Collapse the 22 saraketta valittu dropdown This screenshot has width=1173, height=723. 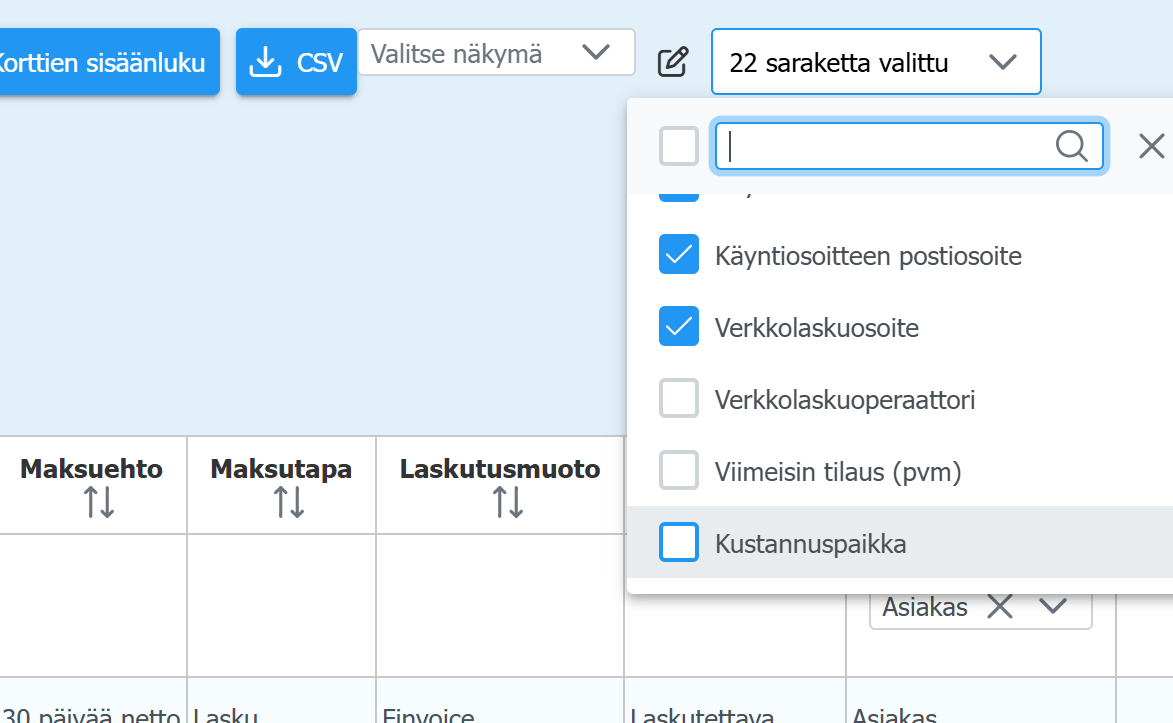tap(1001, 62)
